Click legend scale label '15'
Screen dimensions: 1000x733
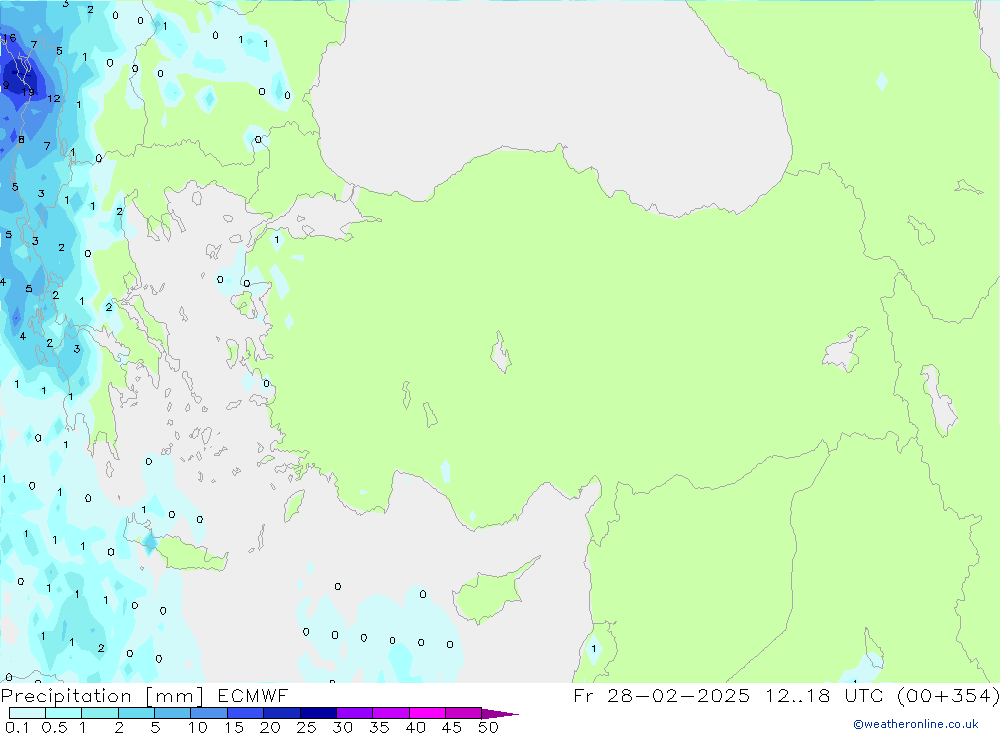click(234, 727)
